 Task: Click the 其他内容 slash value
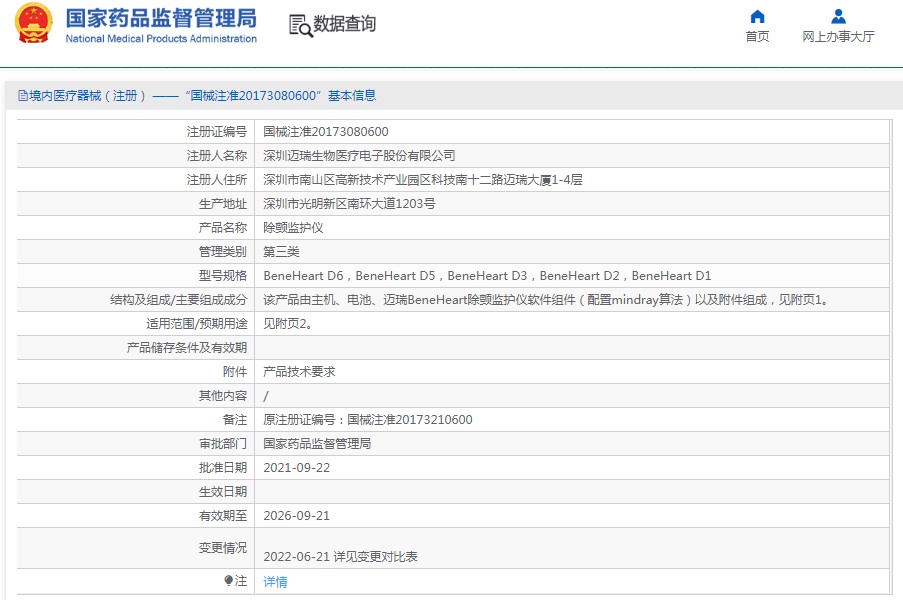tap(265, 396)
